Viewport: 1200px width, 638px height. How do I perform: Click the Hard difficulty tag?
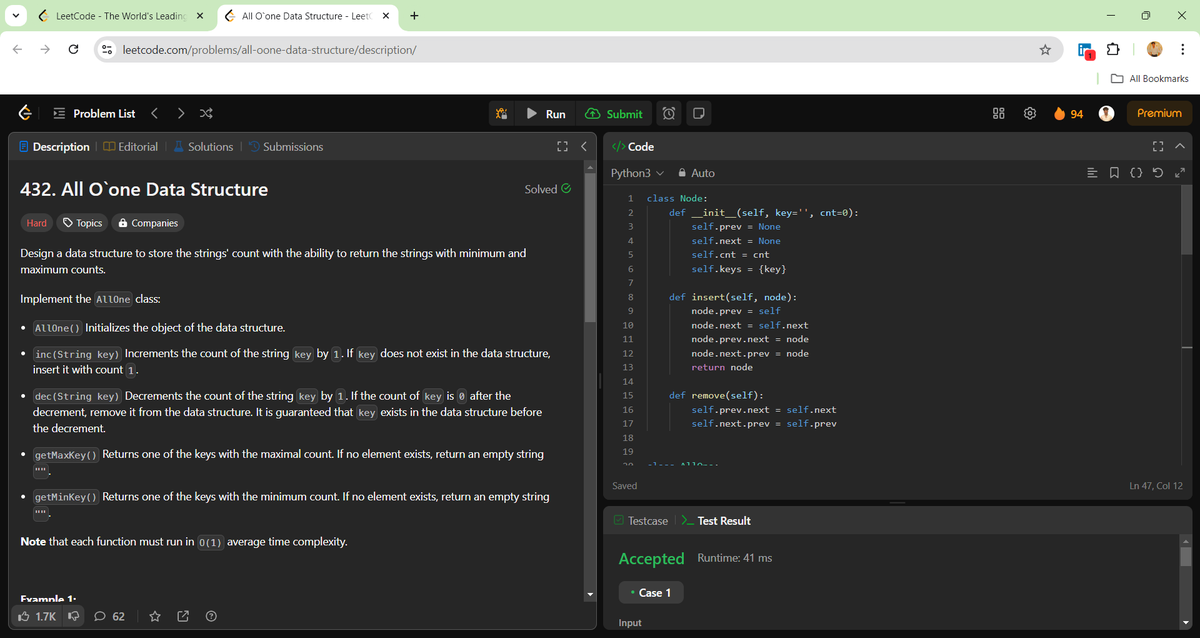pos(37,223)
